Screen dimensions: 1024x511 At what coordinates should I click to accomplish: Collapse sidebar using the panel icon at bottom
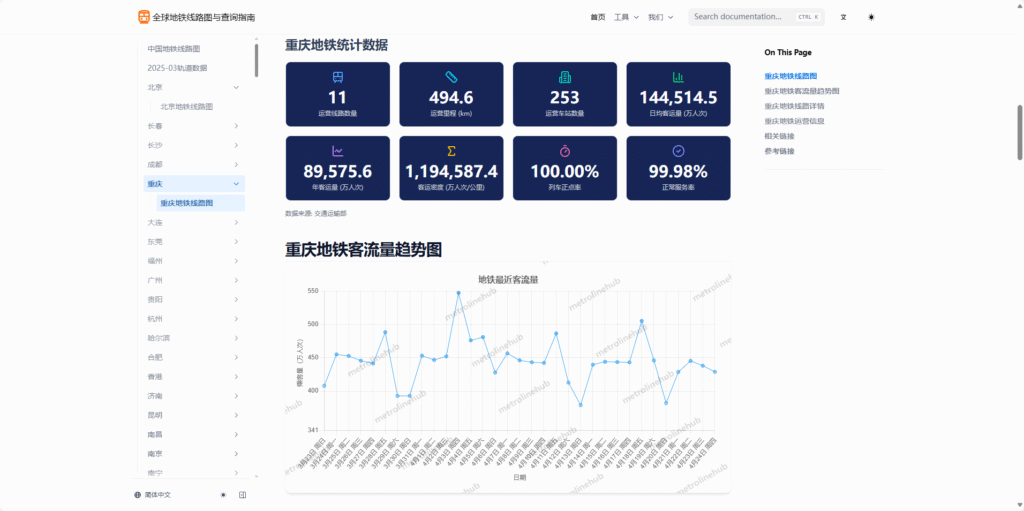tap(242, 495)
